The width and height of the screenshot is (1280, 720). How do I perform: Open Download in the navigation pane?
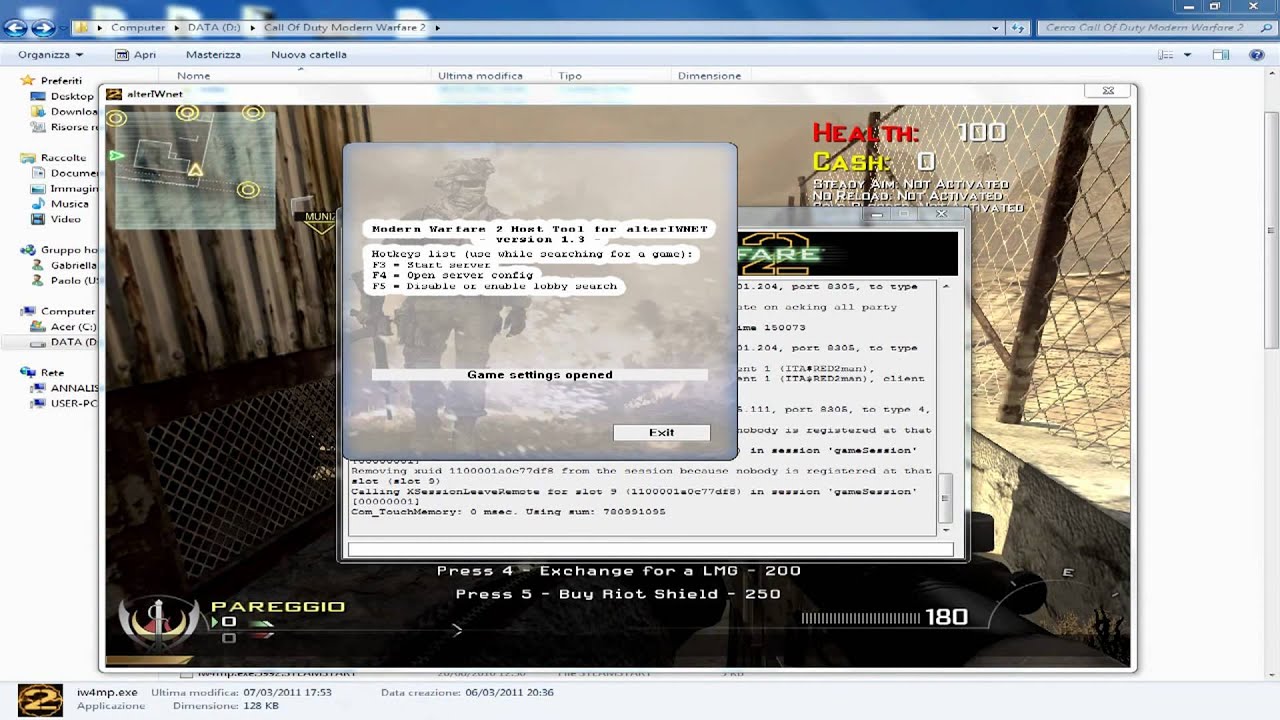66,112
